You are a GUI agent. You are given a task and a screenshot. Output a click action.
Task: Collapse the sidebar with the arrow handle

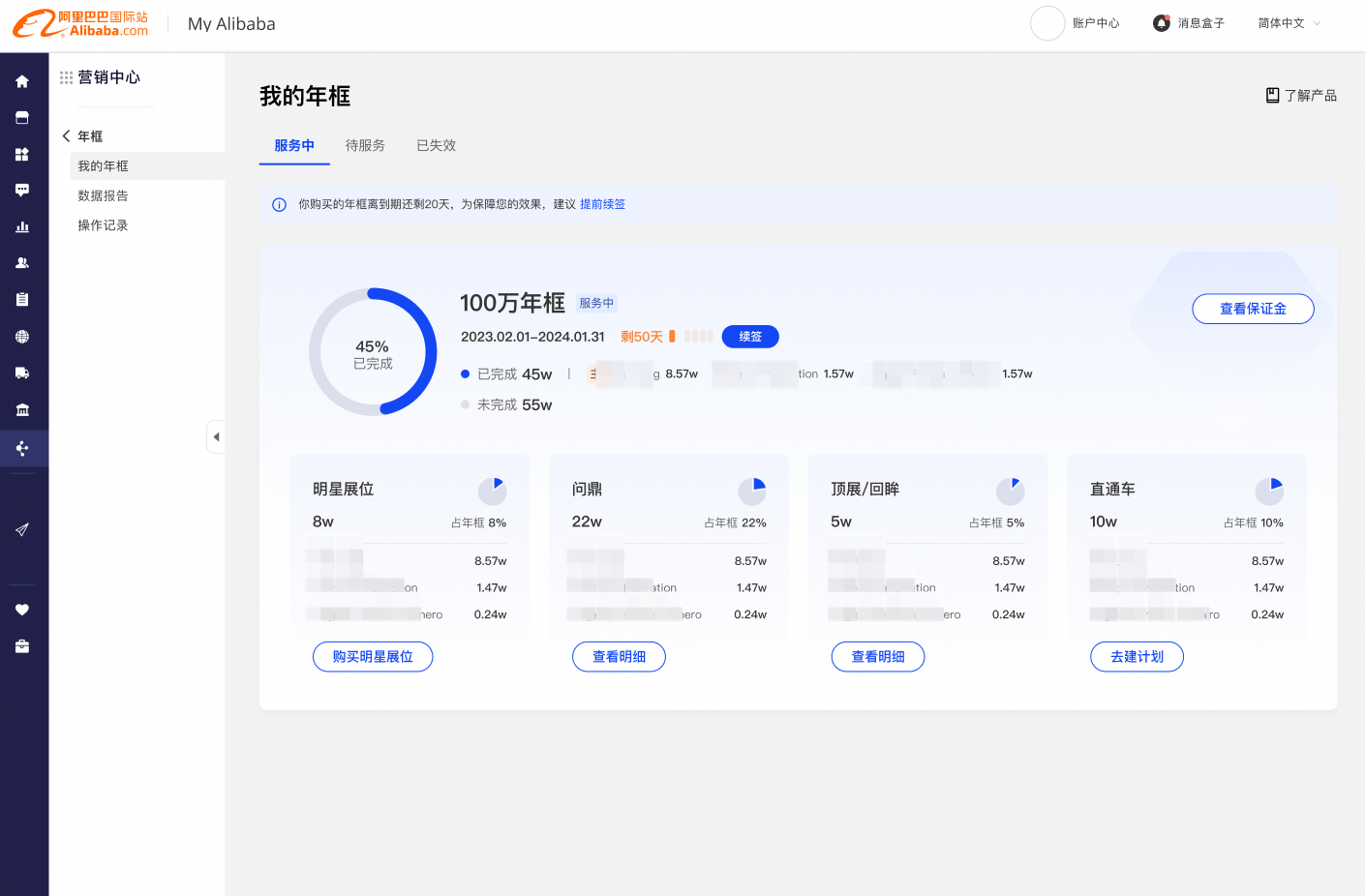[216, 437]
